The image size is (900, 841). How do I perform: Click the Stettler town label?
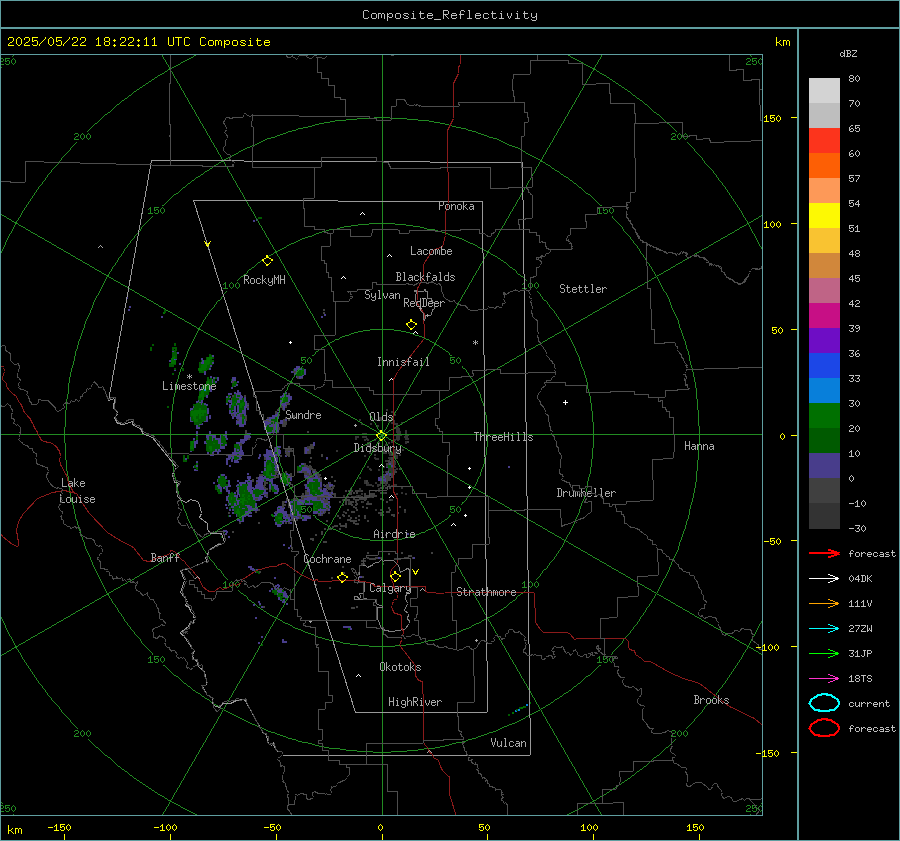583,289
